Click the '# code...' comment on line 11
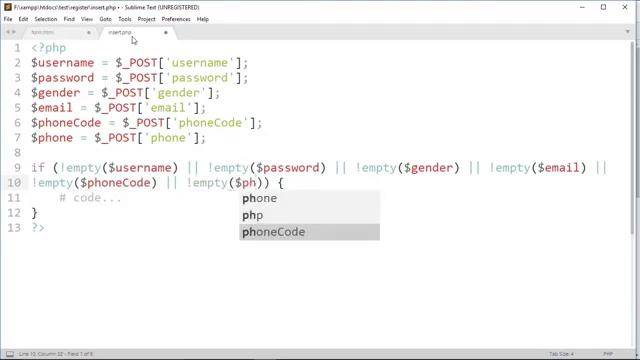Image resolution: width=640 pixels, height=360 pixels. pyautogui.click(x=90, y=198)
